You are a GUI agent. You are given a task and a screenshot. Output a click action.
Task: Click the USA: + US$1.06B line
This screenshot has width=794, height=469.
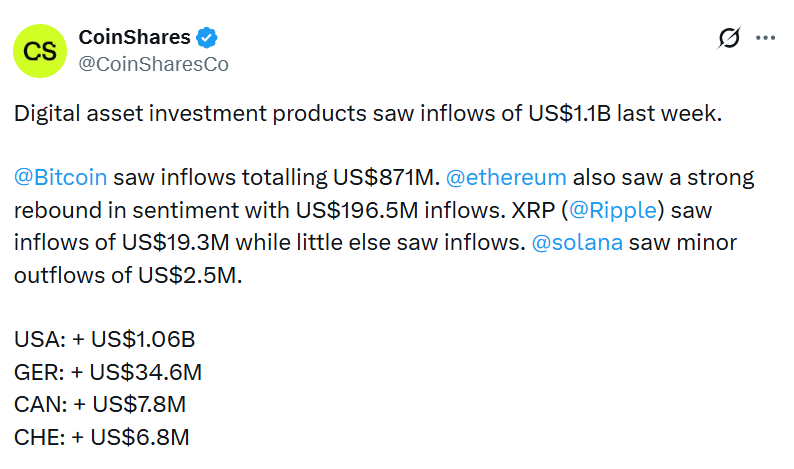coord(107,340)
